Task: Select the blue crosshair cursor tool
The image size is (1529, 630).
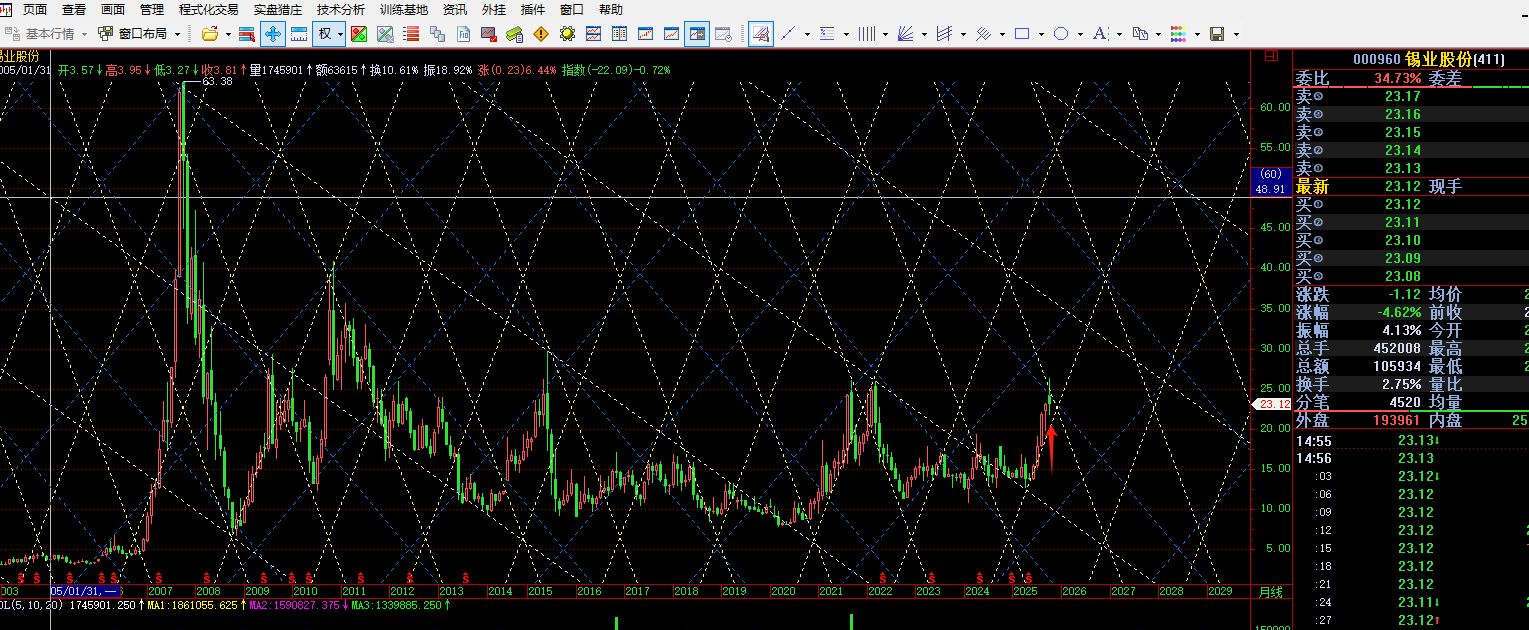Action: [272, 34]
